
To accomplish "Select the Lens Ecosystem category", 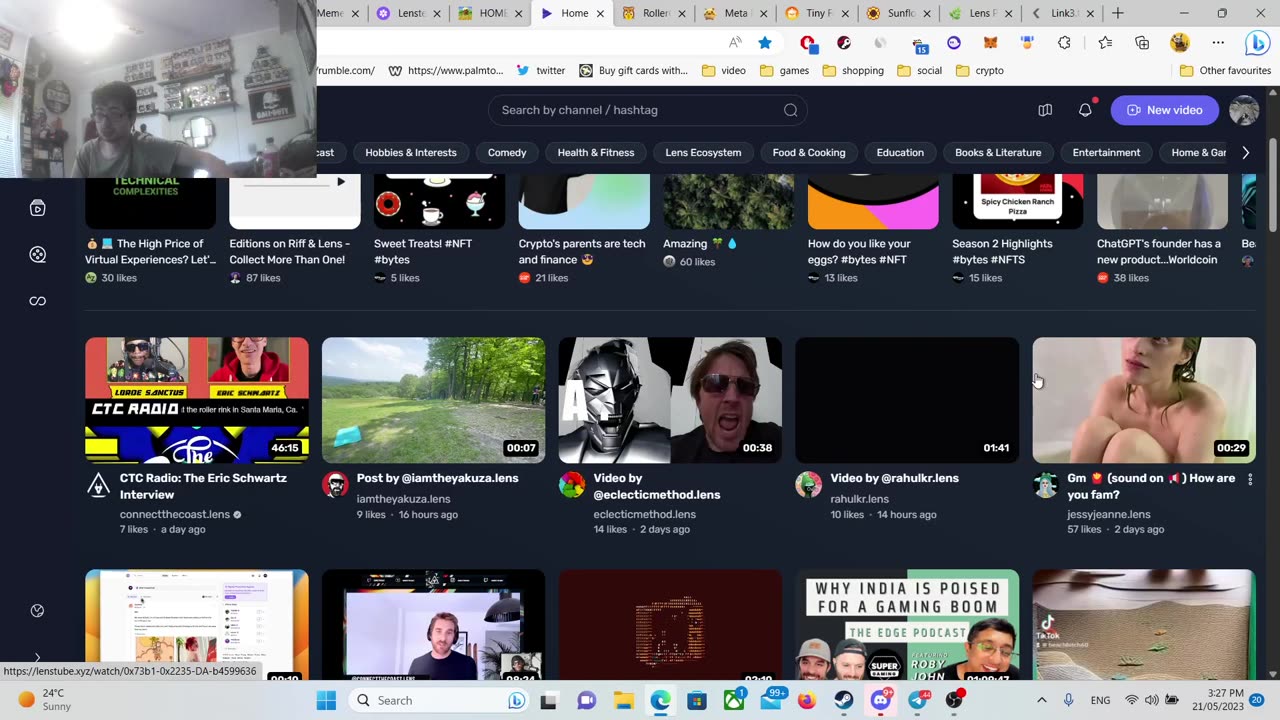I will click(703, 153).
